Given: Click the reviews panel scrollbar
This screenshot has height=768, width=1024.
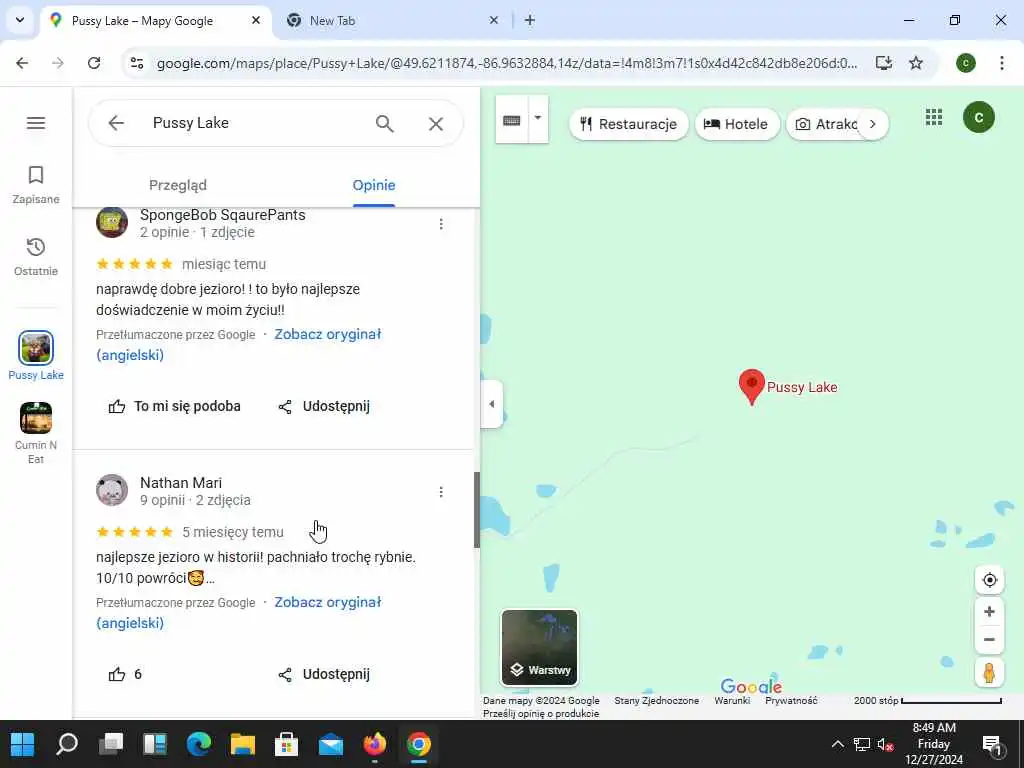Looking at the screenshot, I should [477, 509].
